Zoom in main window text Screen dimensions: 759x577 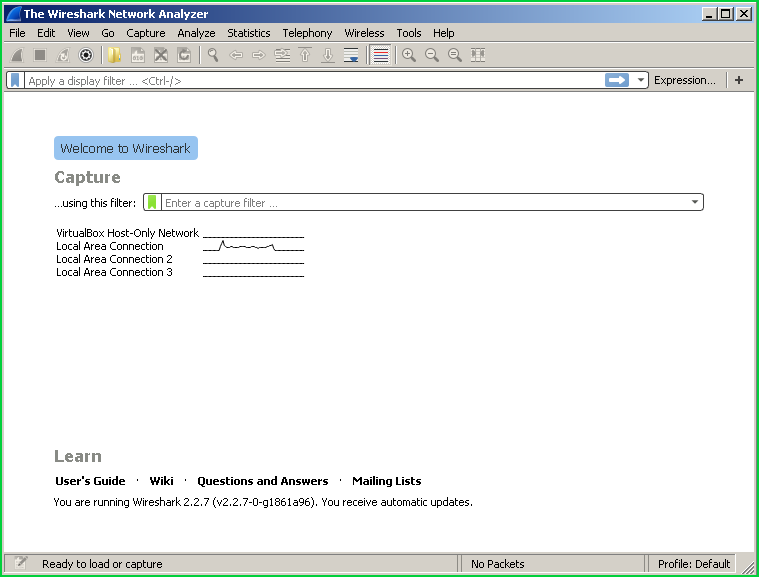[x=409, y=55]
